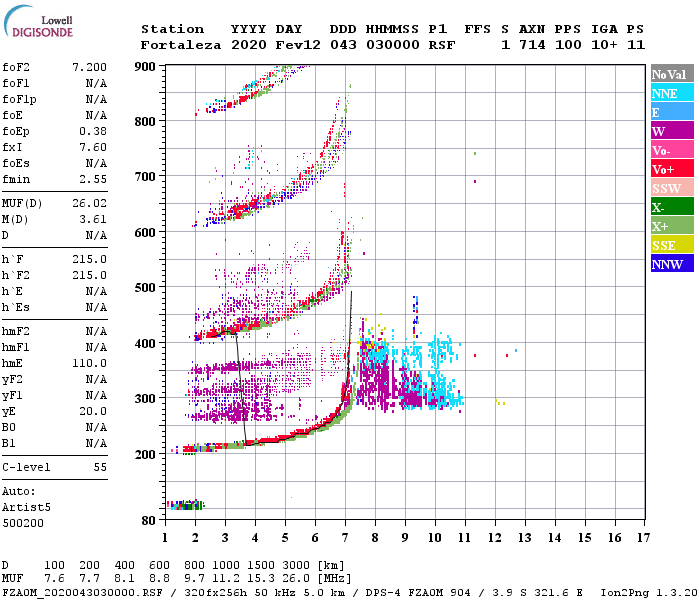Click the 200 km height axis label
The image size is (700, 600).
click(x=145, y=454)
